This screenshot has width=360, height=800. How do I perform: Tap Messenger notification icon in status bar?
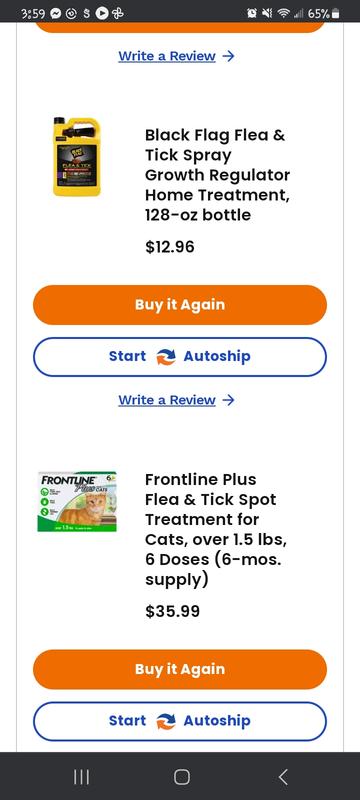pos(56,14)
